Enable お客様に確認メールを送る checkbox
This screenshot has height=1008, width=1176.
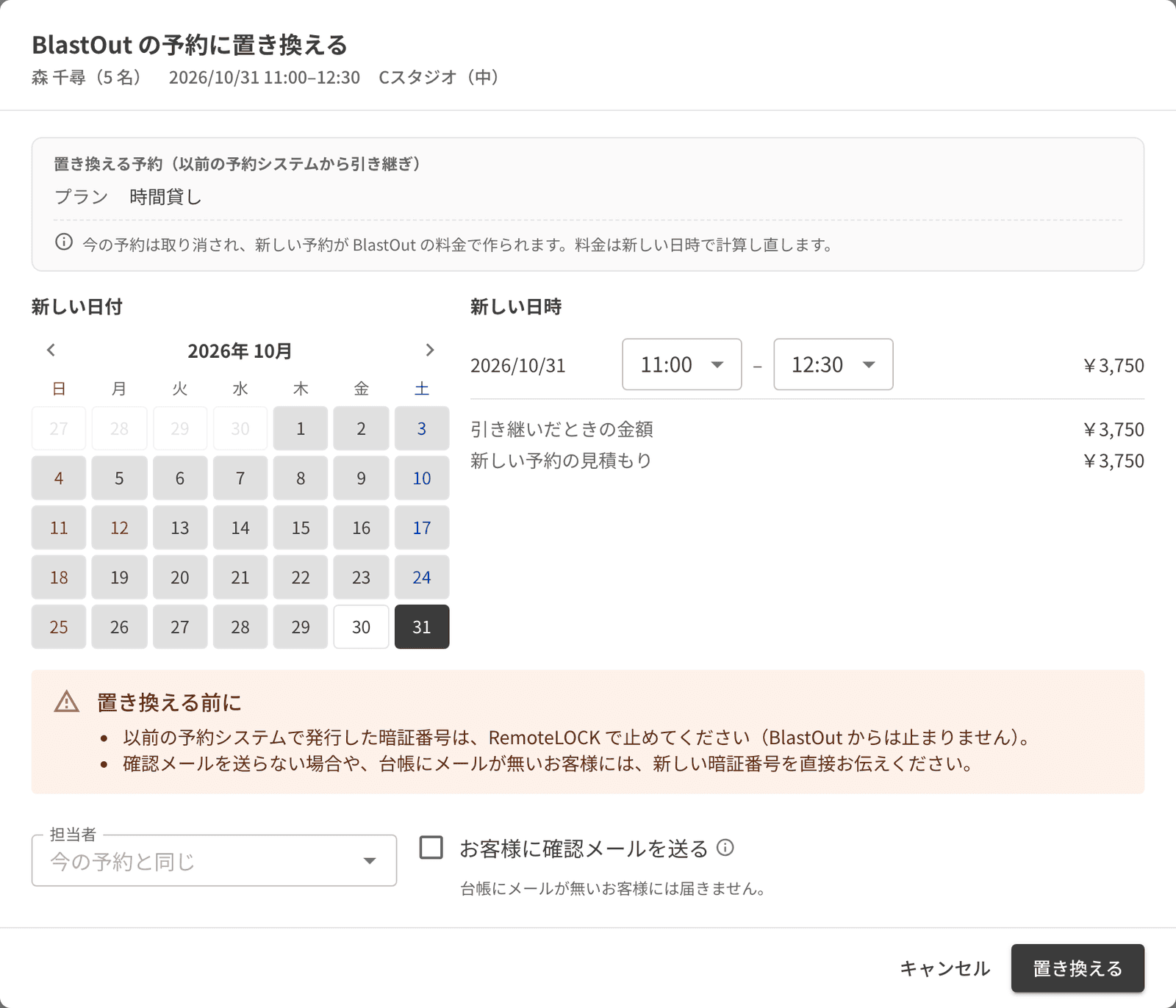click(431, 848)
